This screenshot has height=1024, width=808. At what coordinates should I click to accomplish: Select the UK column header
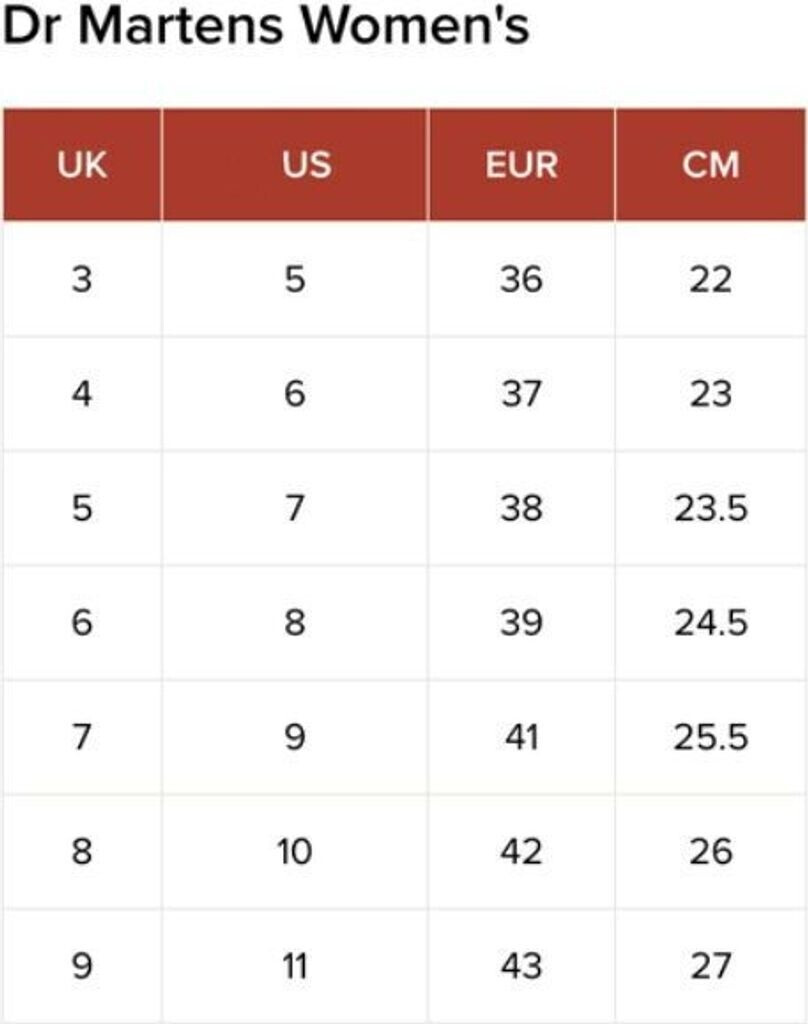coord(82,165)
